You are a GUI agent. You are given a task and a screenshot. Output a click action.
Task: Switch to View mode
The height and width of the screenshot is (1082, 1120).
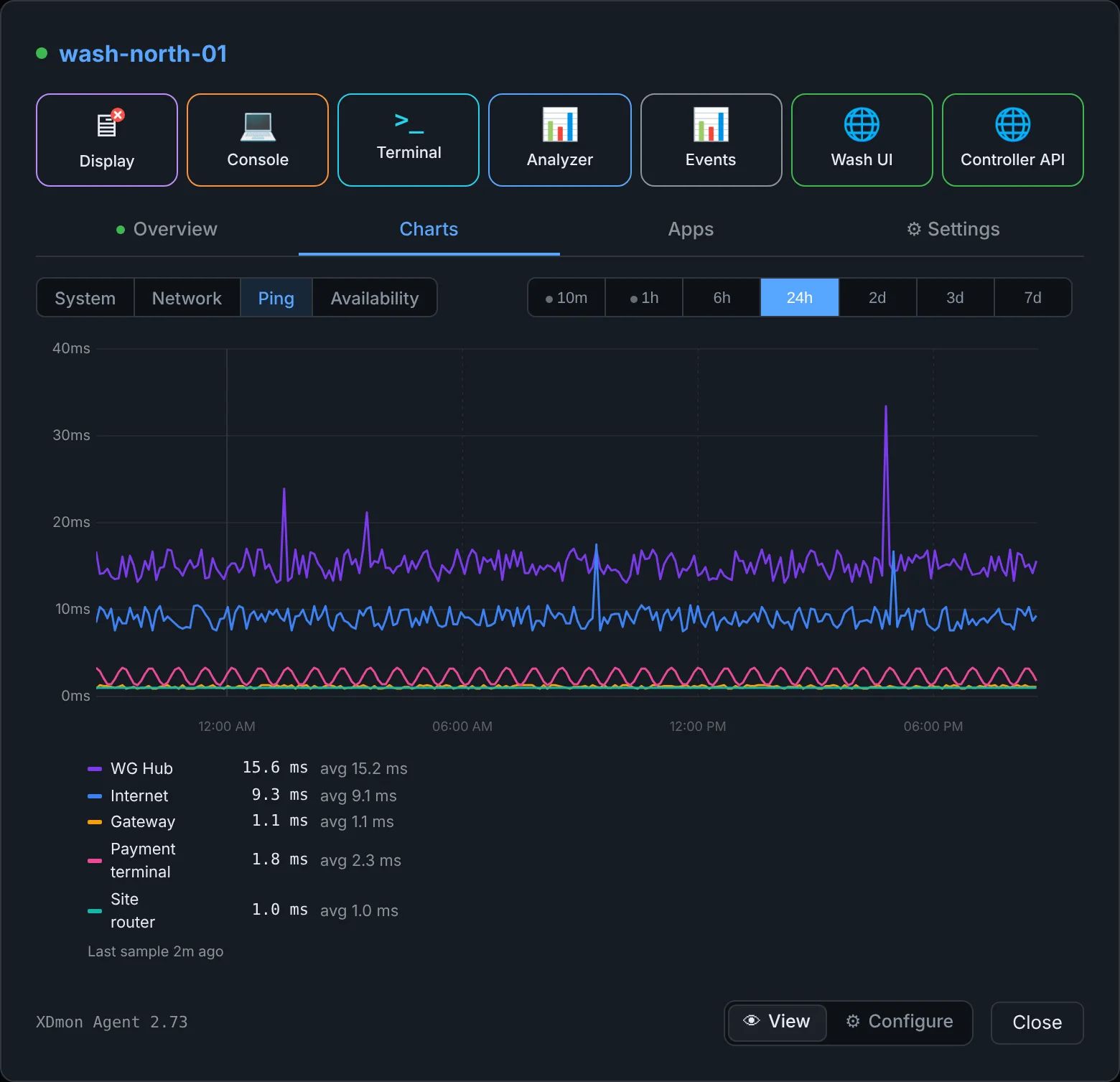click(x=778, y=1022)
